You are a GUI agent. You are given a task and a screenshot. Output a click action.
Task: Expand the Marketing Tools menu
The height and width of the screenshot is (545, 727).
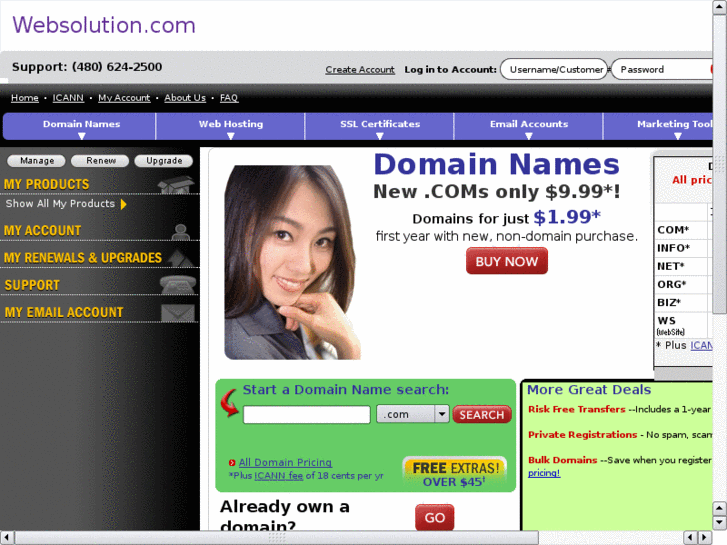pyautogui.click(x=658, y=127)
